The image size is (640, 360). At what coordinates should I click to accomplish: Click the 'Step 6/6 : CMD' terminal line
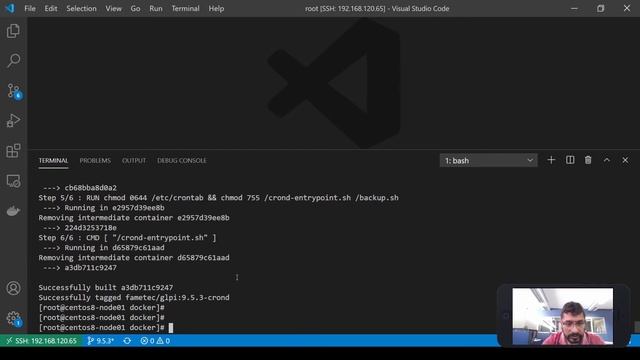coord(127,238)
